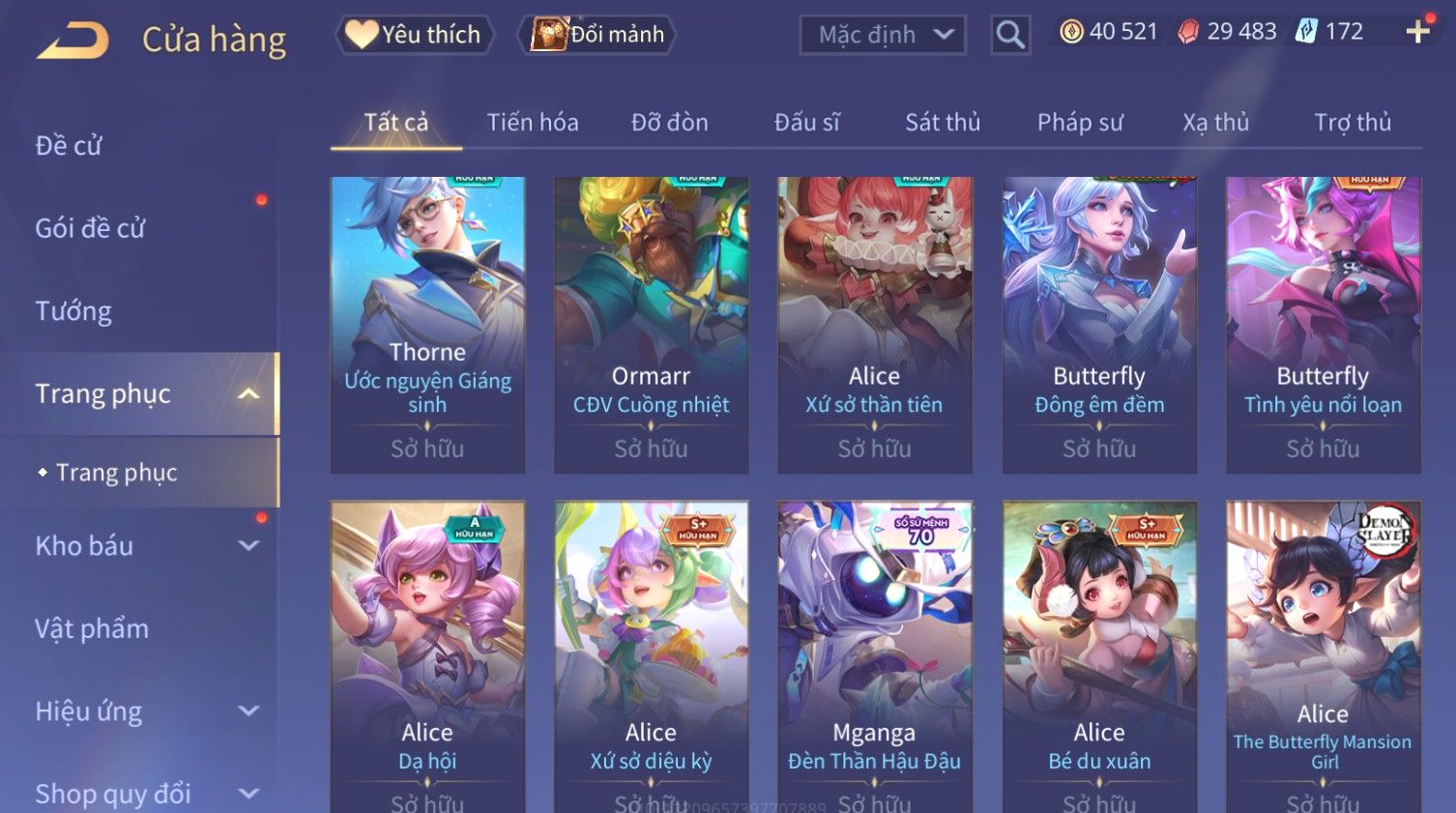Open Thorne Ước nguyện Giáng sinh skin
Image resolution: width=1456 pixels, height=813 pixels.
point(427,325)
